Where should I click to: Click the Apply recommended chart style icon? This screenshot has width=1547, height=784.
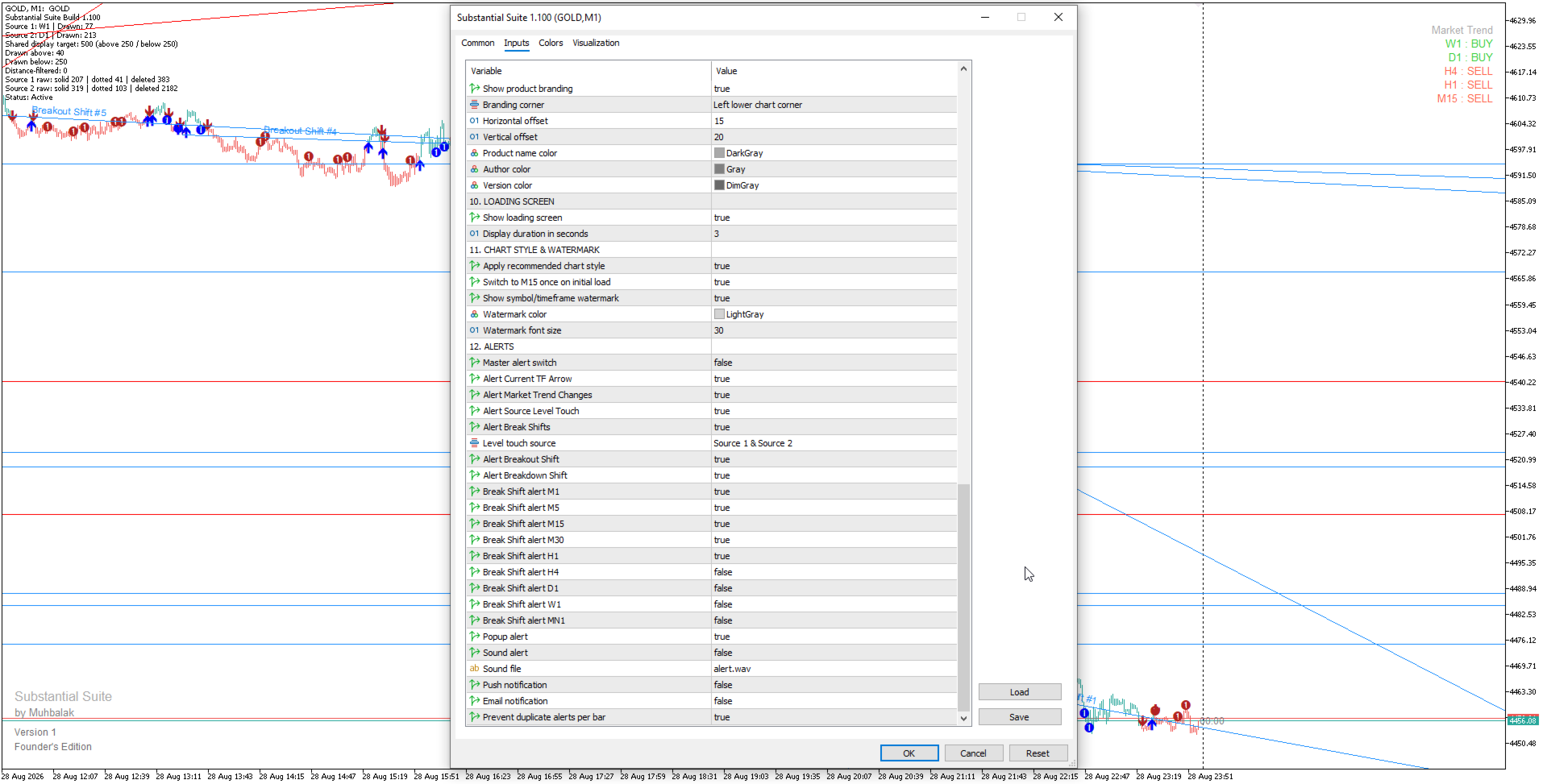[x=475, y=266]
